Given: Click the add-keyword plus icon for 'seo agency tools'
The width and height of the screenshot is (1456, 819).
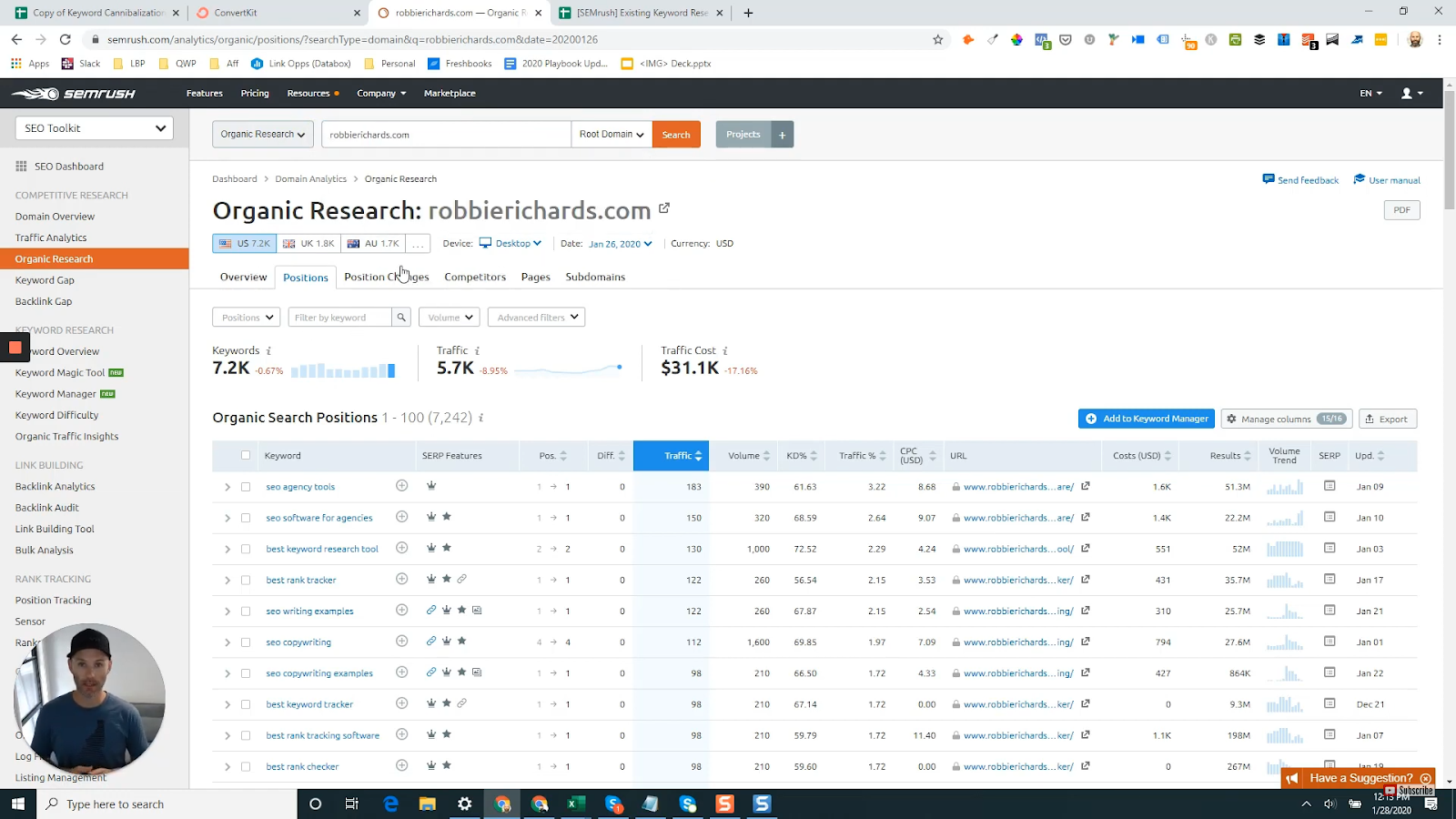Looking at the screenshot, I should coord(401,486).
